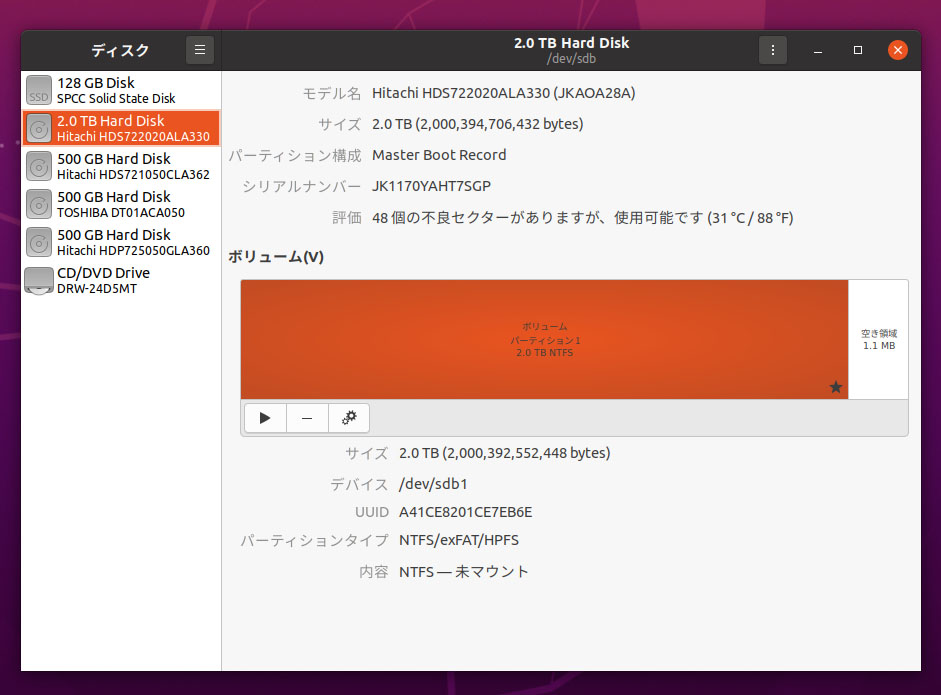Mount the selected partition with the play button
Image resolution: width=941 pixels, height=695 pixels.
tap(265, 418)
